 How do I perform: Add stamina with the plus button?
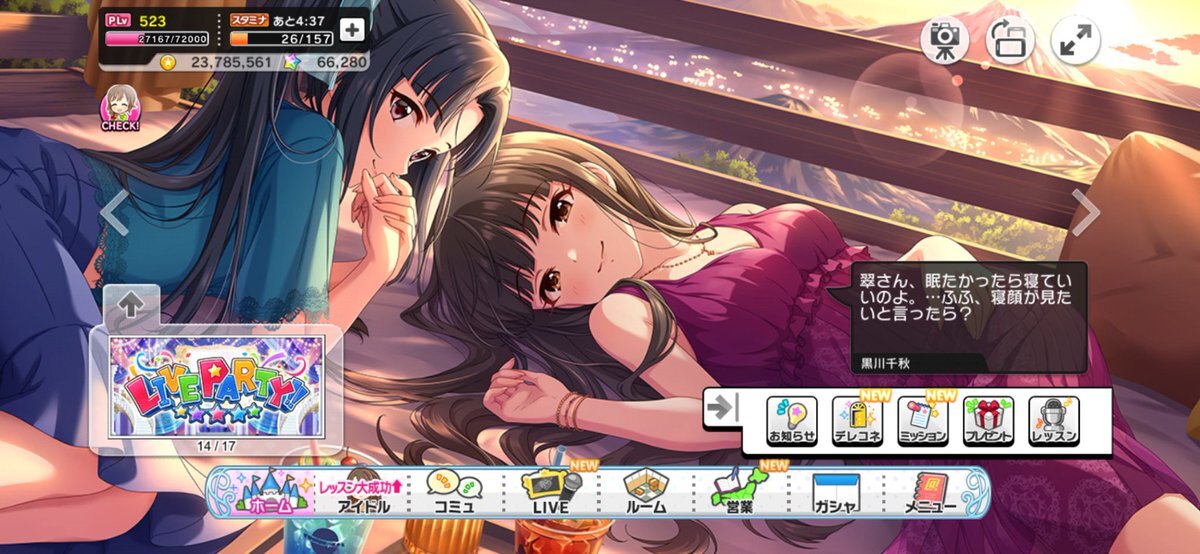[x=352, y=29]
